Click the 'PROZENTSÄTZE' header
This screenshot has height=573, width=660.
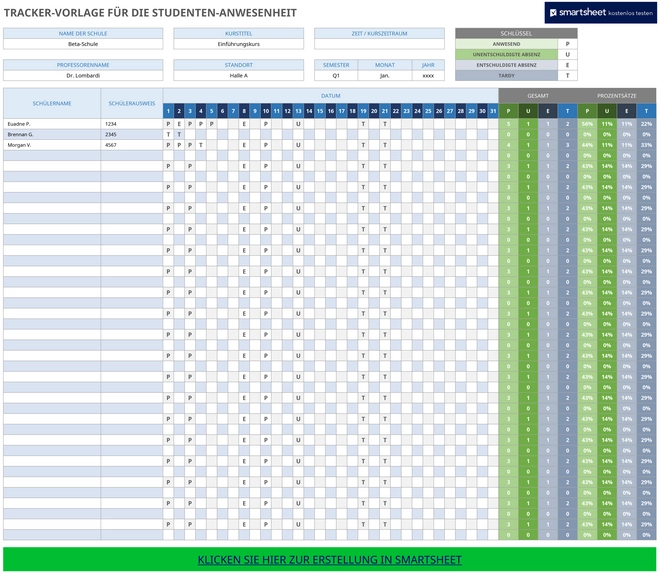(617, 96)
